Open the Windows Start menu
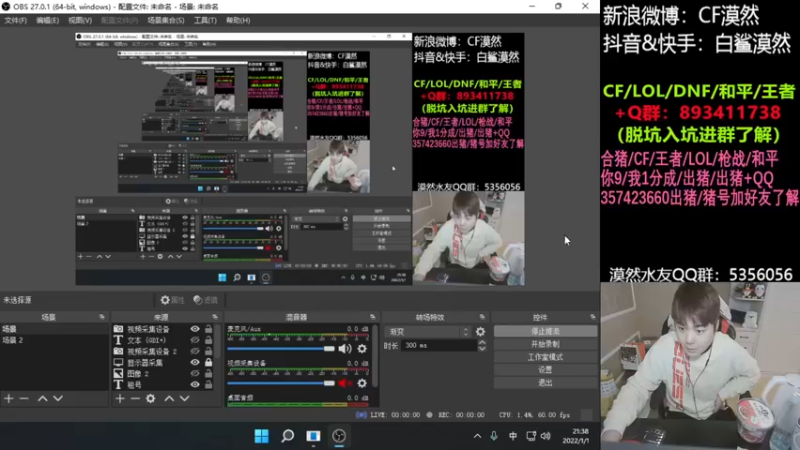The height and width of the screenshot is (450, 800). pos(262,436)
